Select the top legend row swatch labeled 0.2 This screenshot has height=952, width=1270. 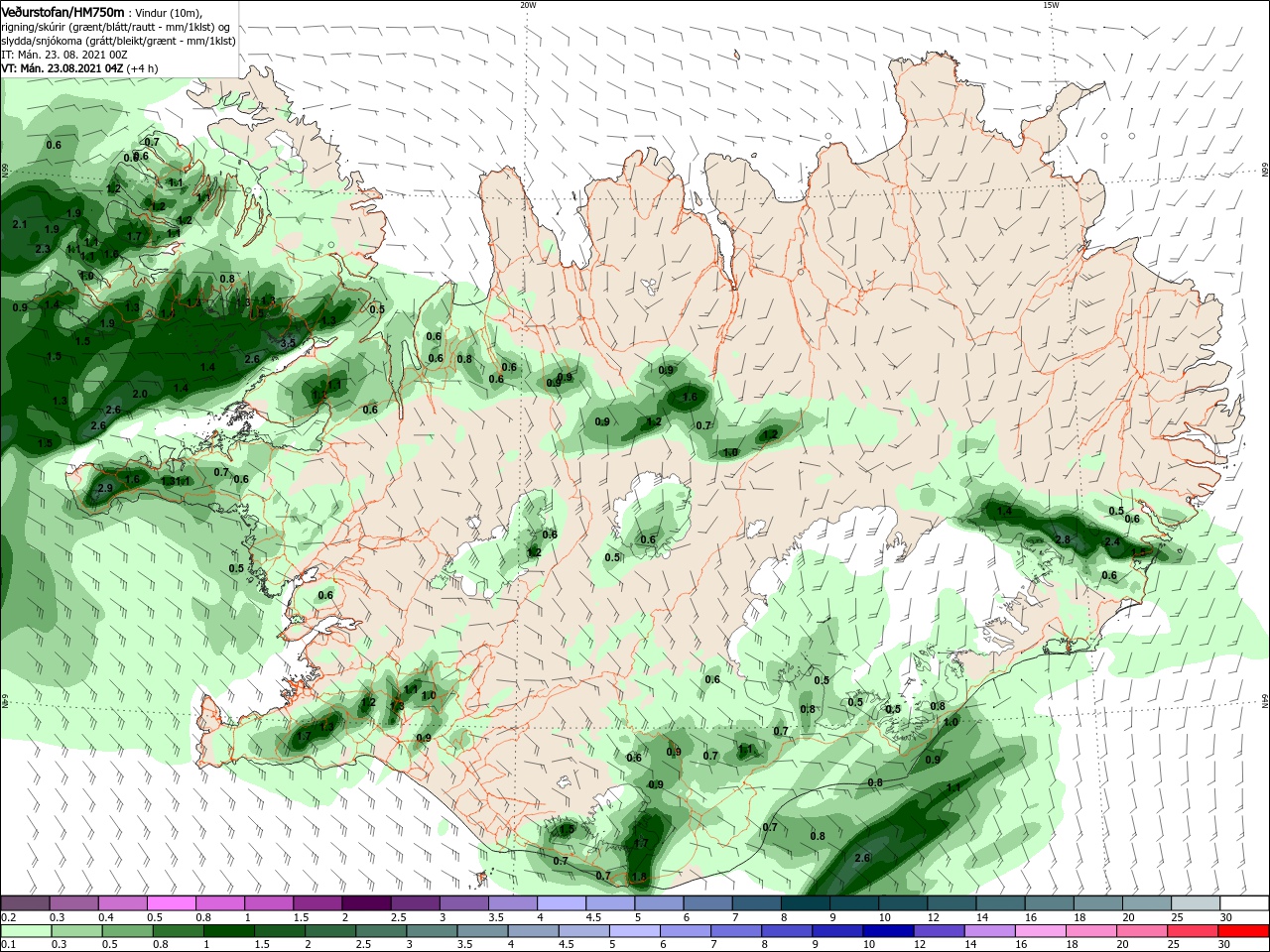coord(25,903)
